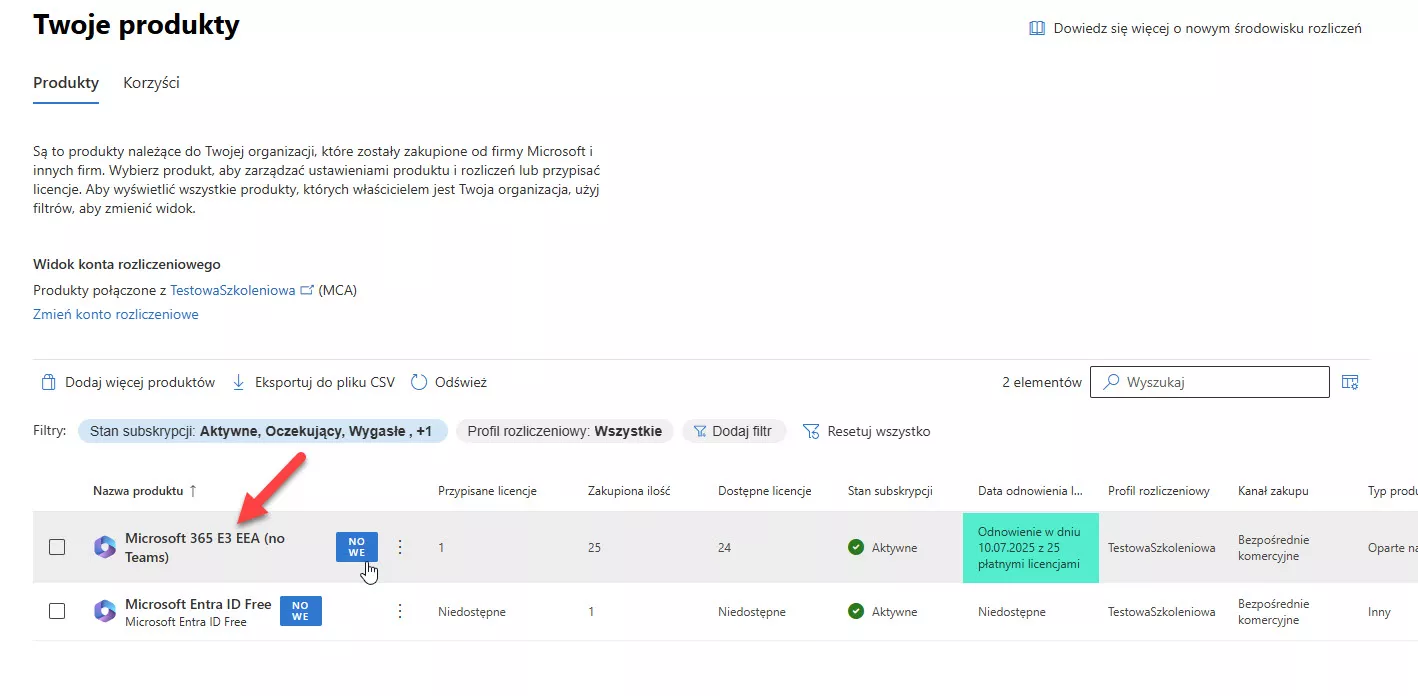Click the highlighted renewal date cell

(1030, 548)
